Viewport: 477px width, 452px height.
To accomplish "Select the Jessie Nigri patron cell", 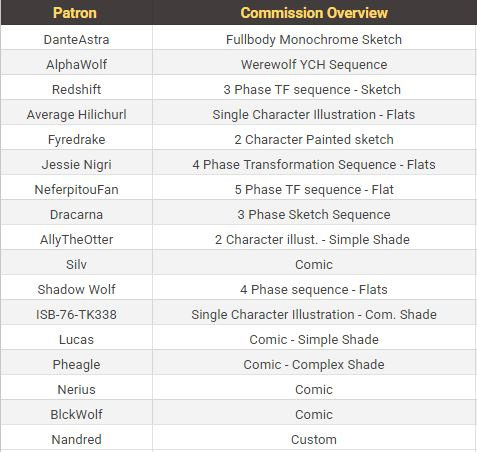I will pos(76,163).
